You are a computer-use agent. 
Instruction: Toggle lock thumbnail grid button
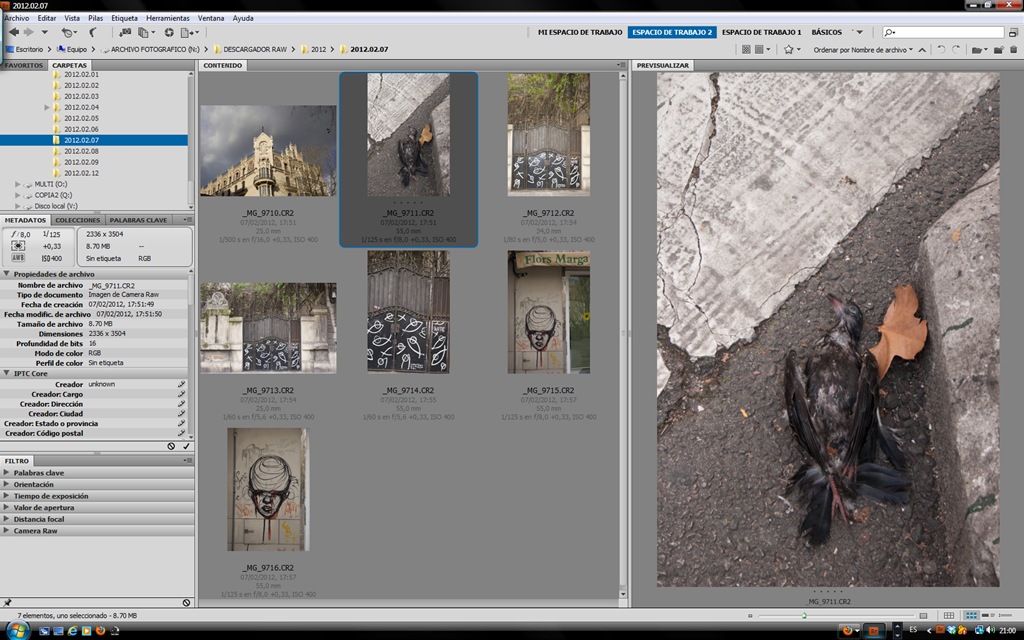(949, 615)
